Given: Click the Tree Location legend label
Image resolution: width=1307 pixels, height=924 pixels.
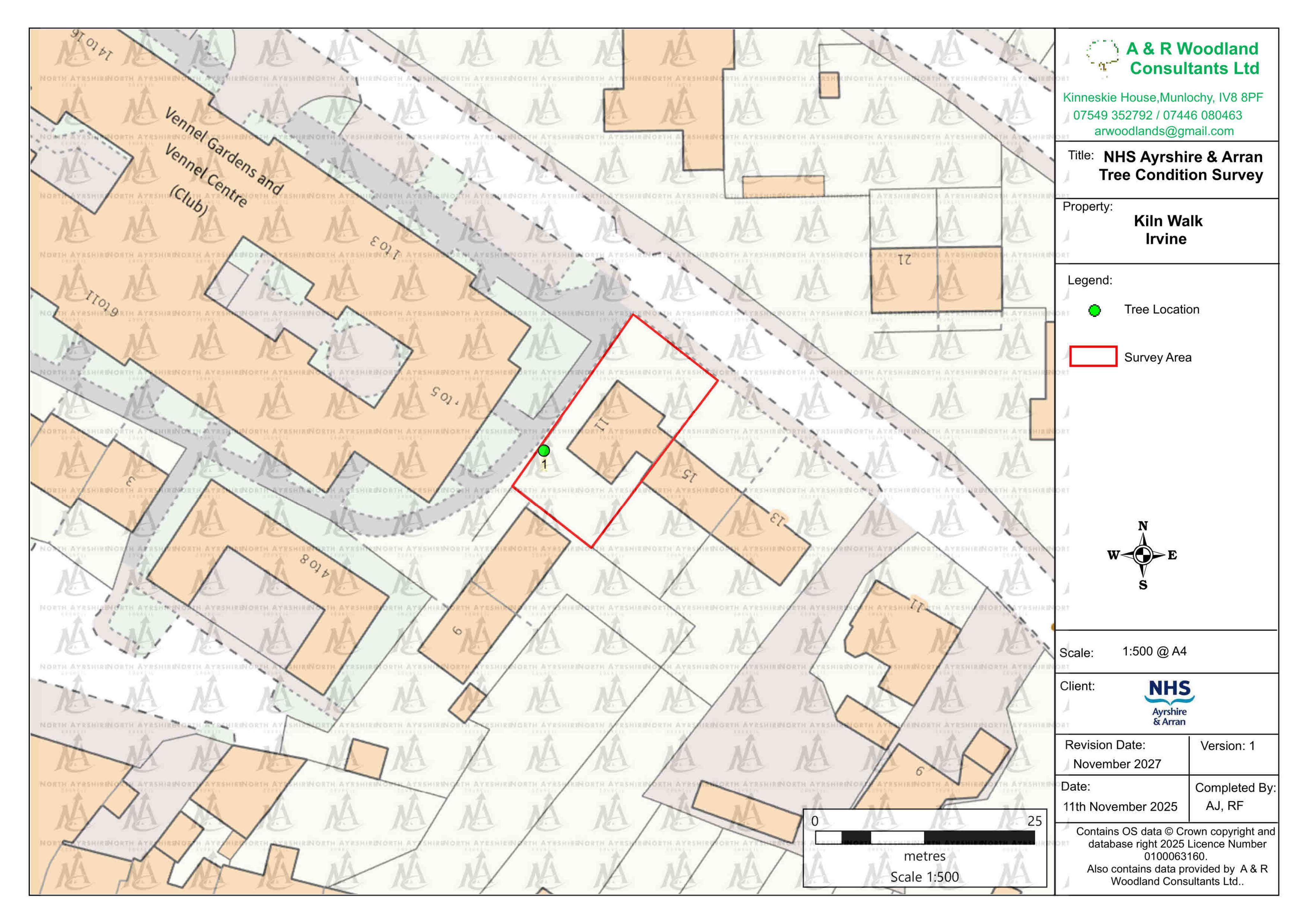Looking at the screenshot, I should [1161, 309].
